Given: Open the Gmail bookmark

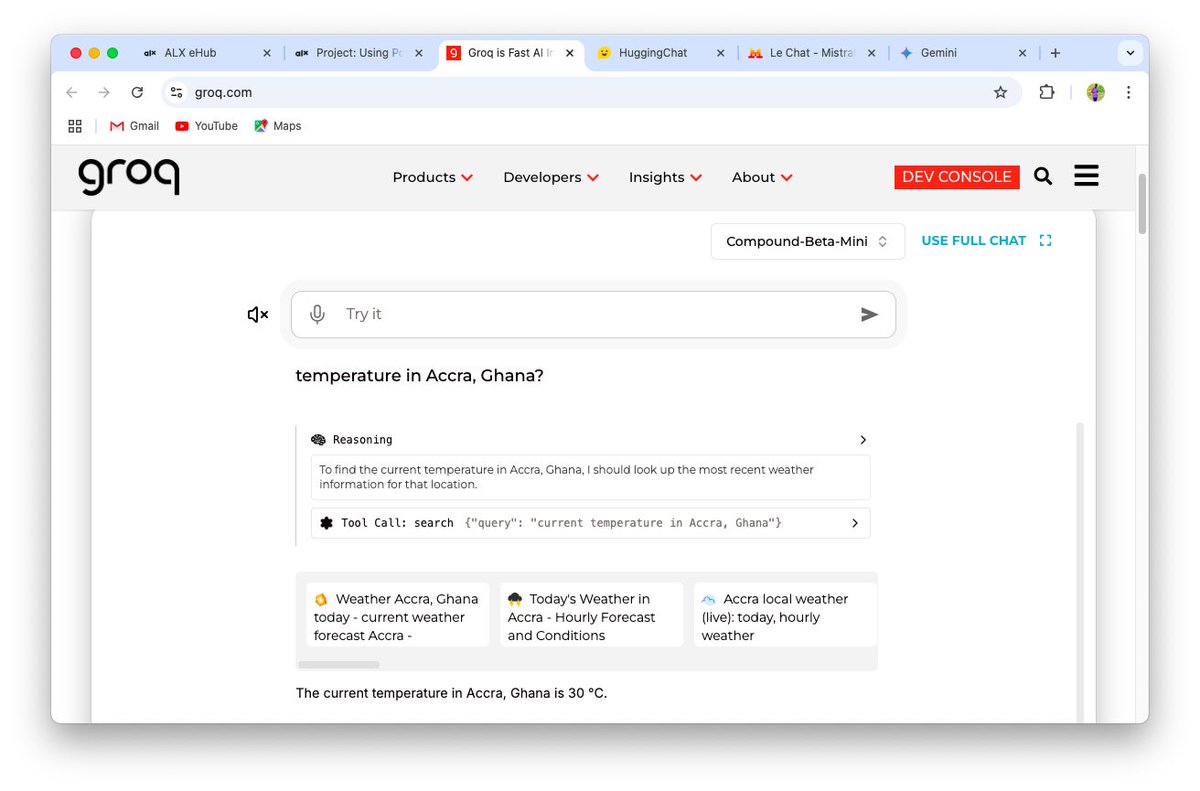Looking at the screenshot, I should 134,126.
